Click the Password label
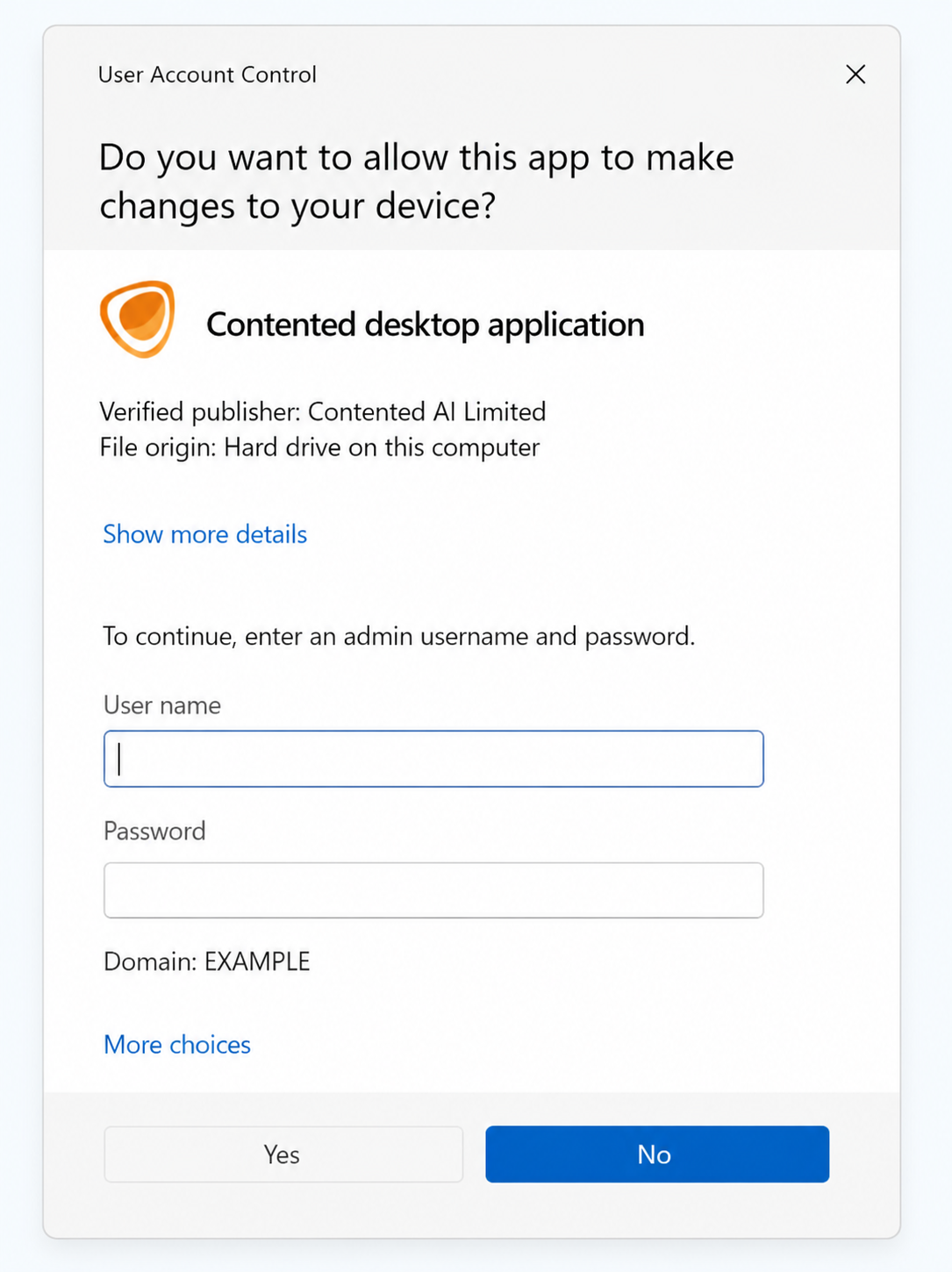This screenshot has width=952, height=1272. pyautogui.click(x=154, y=831)
